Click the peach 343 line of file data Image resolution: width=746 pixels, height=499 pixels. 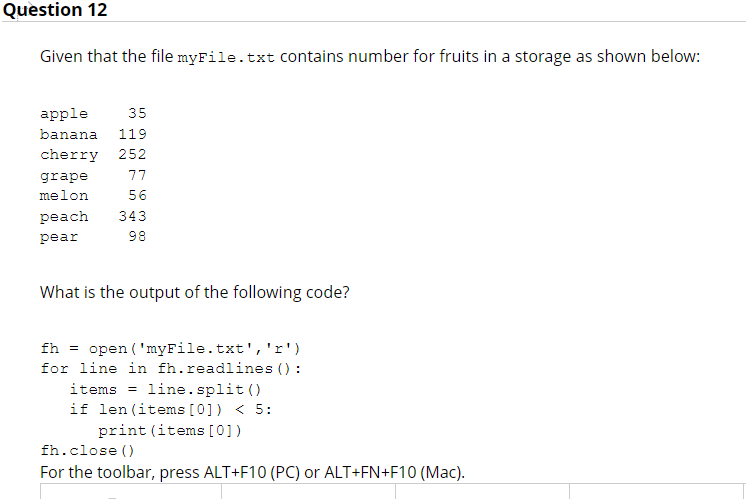[x=93, y=216]
